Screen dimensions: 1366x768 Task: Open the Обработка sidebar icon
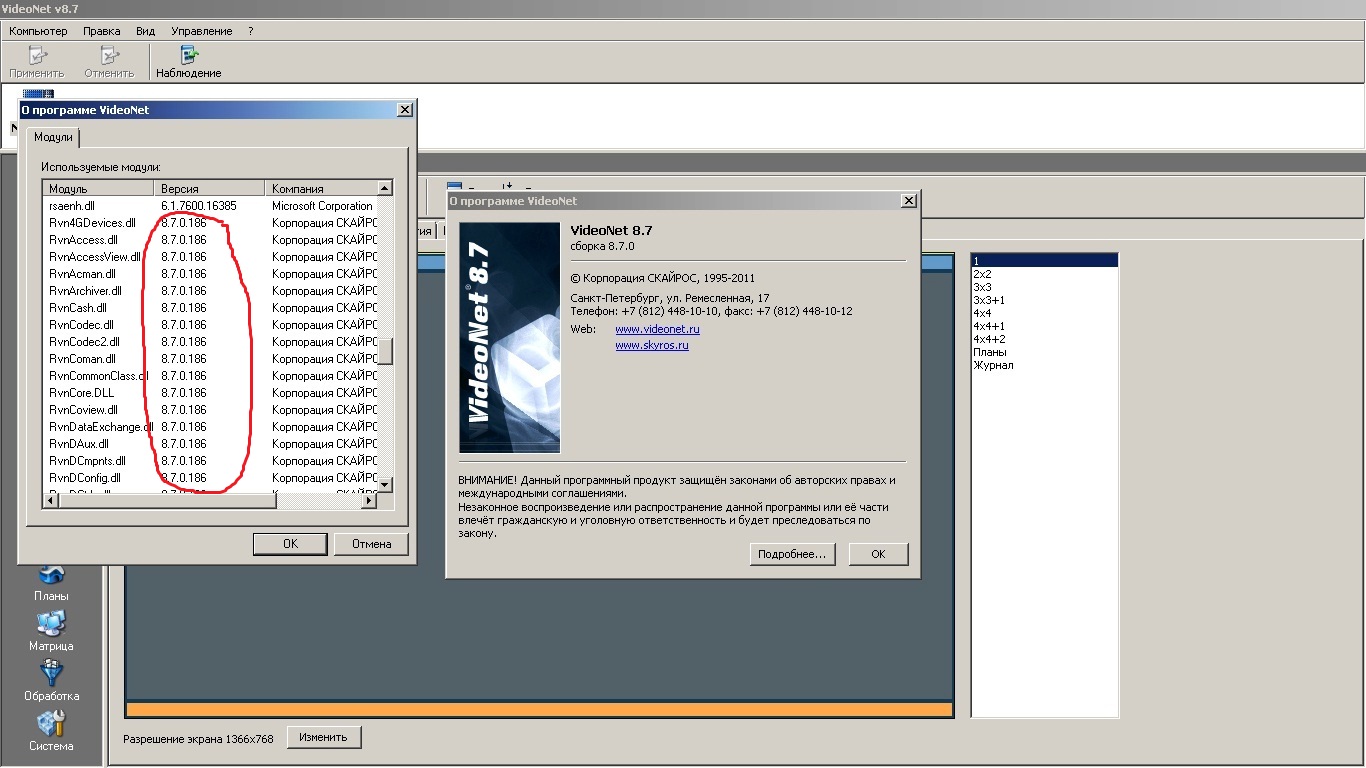51,675
